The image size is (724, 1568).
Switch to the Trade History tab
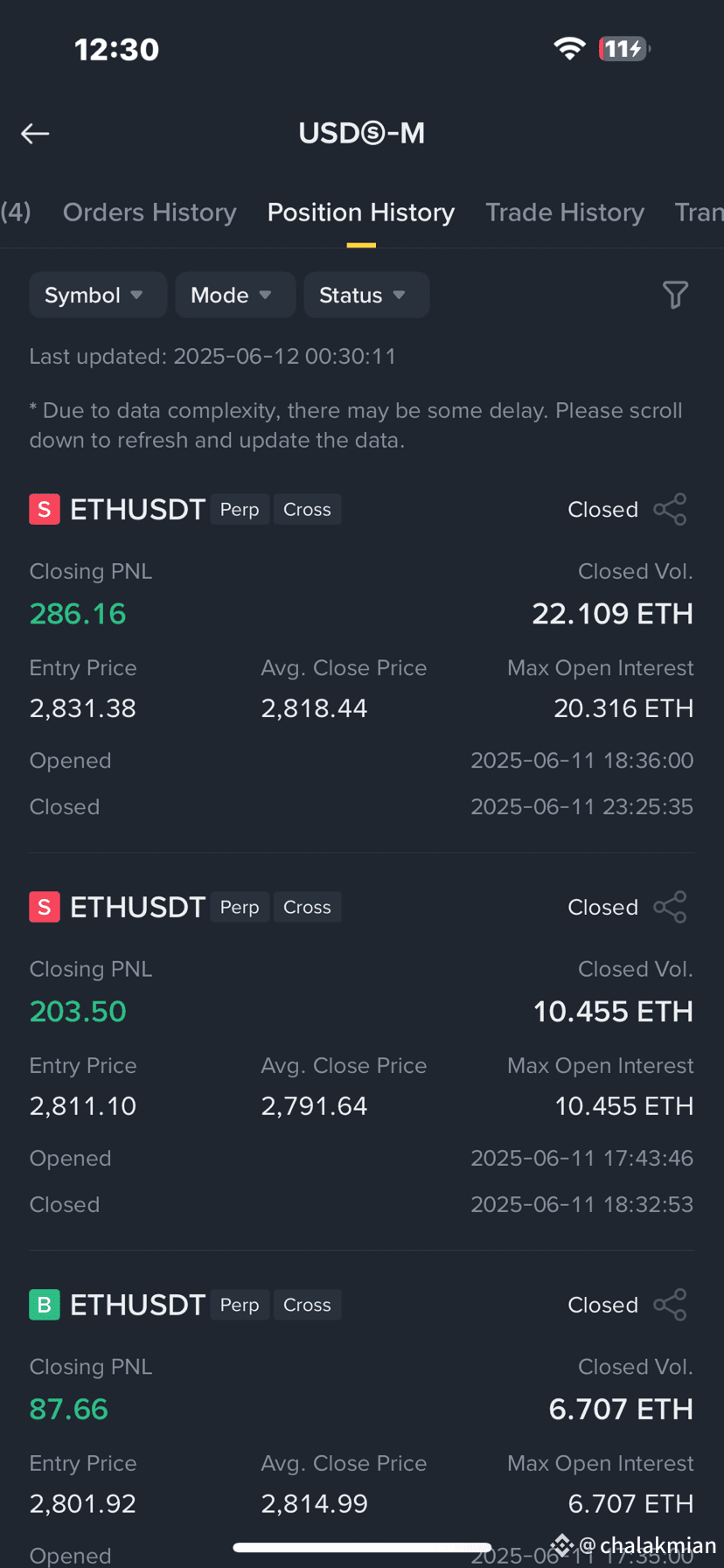pos(565,213)
